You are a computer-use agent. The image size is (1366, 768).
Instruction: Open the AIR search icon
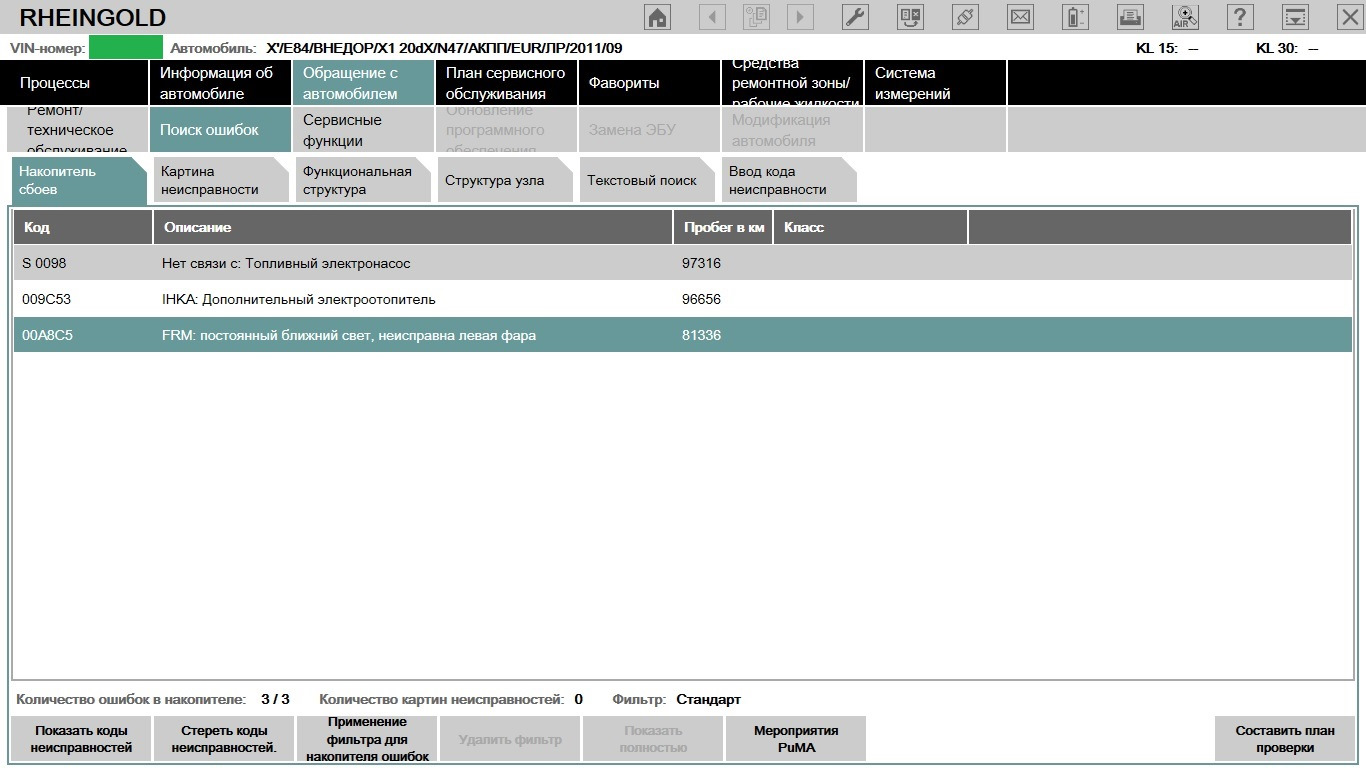(1185, 16)
